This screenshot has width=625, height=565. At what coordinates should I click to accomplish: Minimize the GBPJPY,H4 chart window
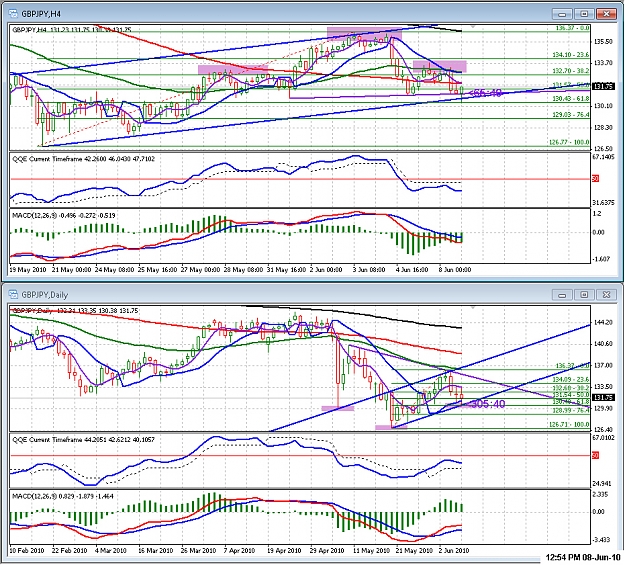point(562,14)
